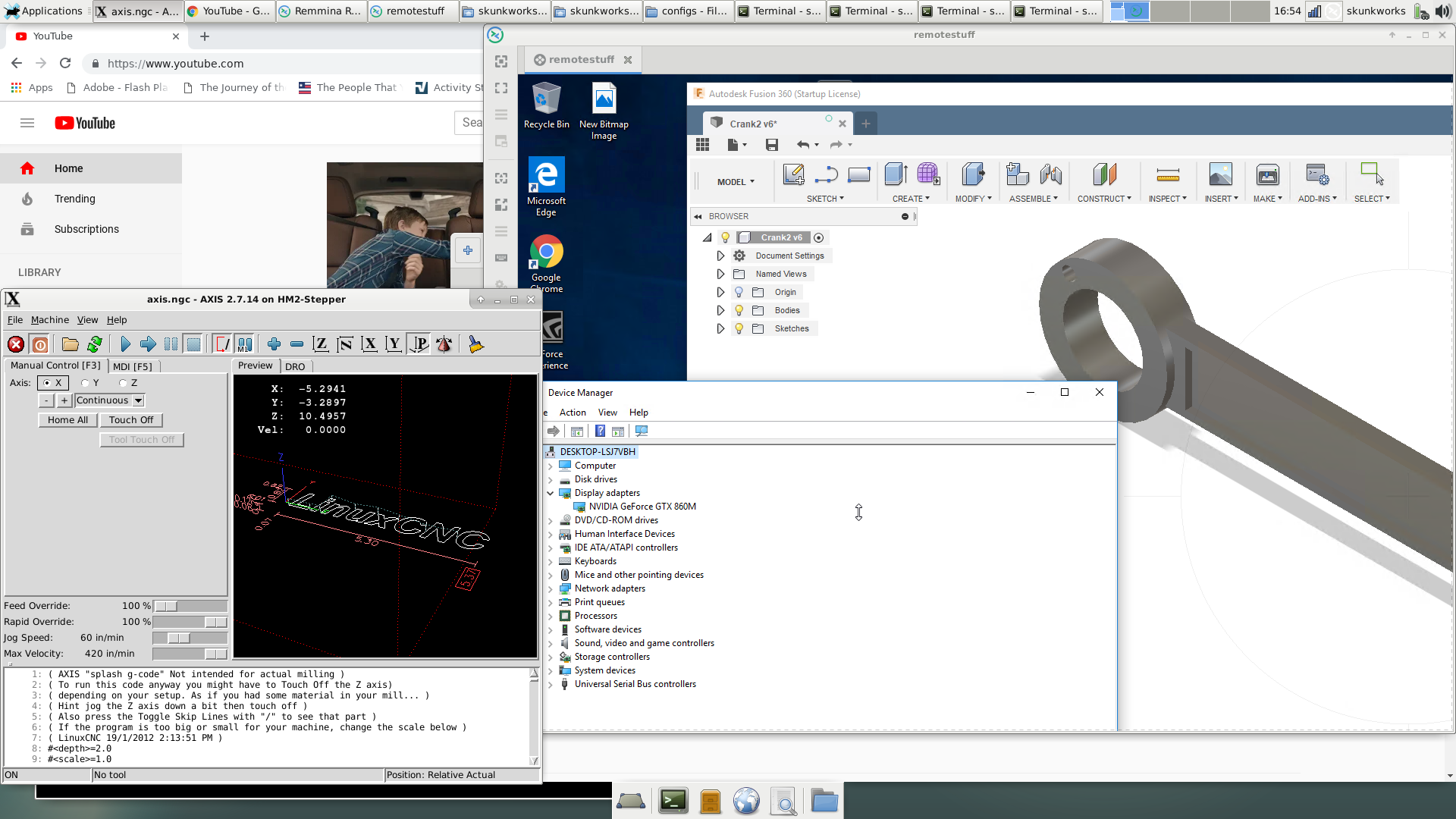Open the CREATE dropdown in Fusion toolbar
The image size is (1456, 819).
(911, 199)
